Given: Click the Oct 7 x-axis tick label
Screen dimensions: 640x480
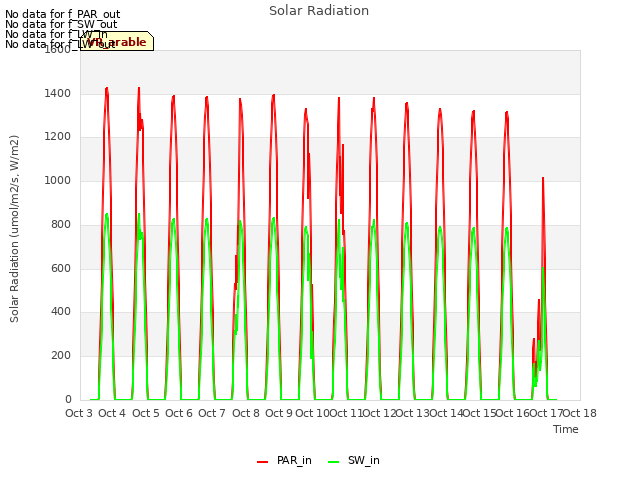Looking at the screenshot, I should (x=212, y=413).
